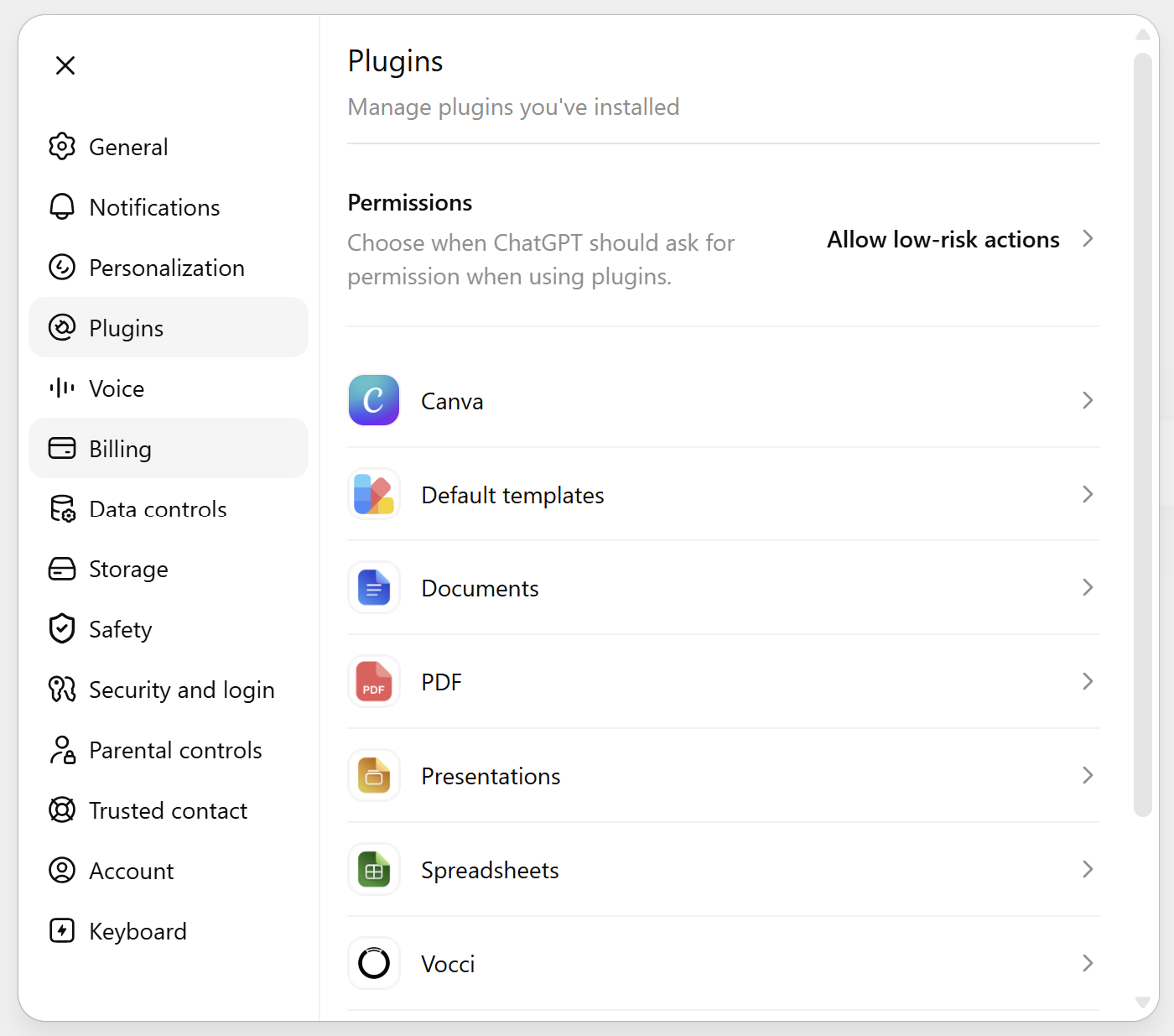
Task: Open the Default templates plugin
Action: [724, 494]
